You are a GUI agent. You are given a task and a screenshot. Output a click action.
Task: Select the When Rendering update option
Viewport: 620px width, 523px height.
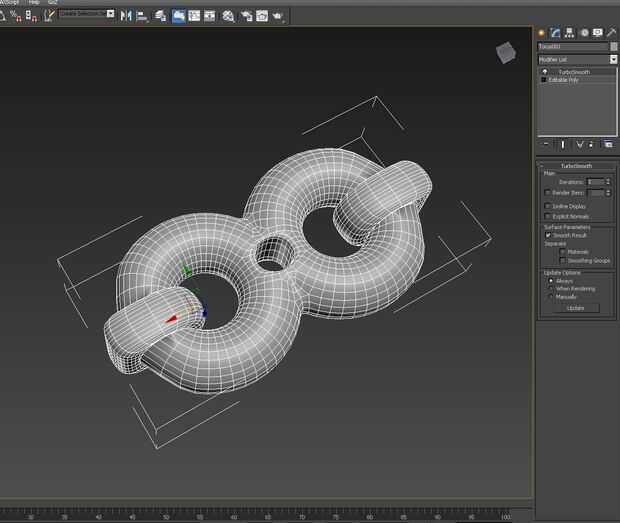tap(549, 288)
